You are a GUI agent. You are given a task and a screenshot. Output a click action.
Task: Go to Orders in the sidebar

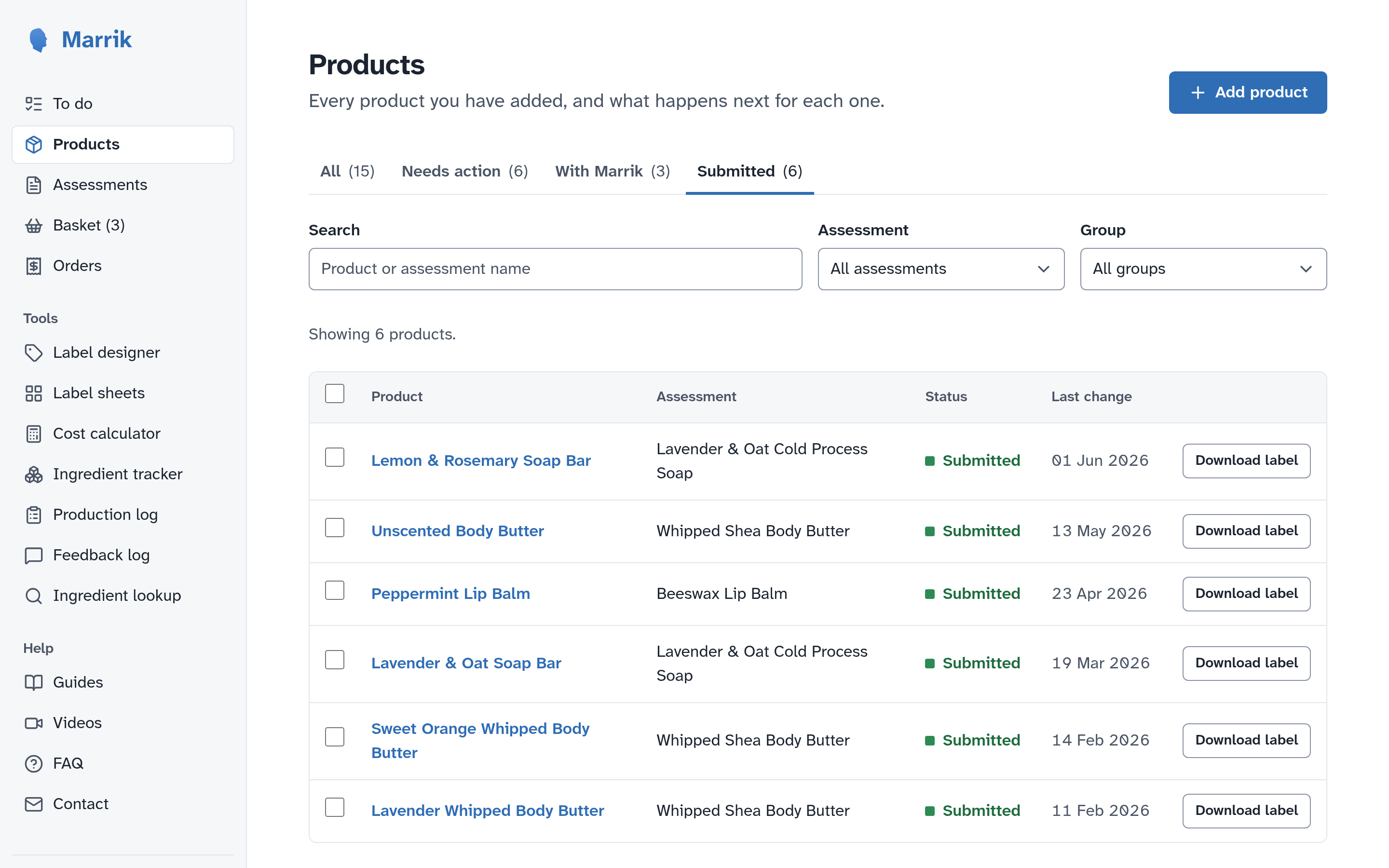(123, 266)
